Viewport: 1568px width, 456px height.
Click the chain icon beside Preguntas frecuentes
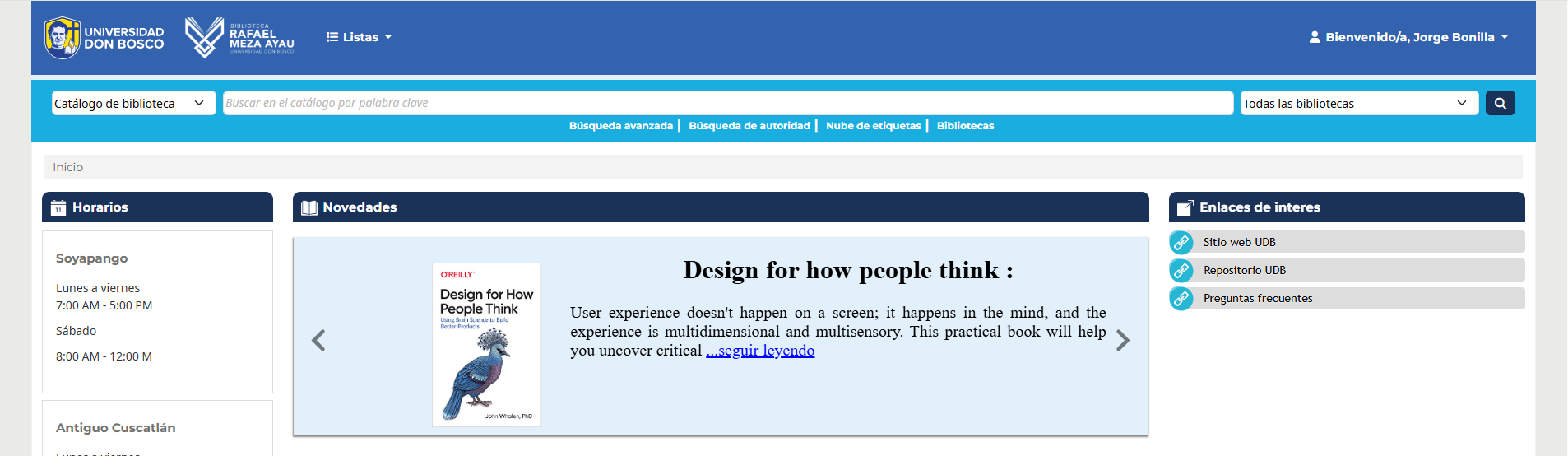point(1181,298)
